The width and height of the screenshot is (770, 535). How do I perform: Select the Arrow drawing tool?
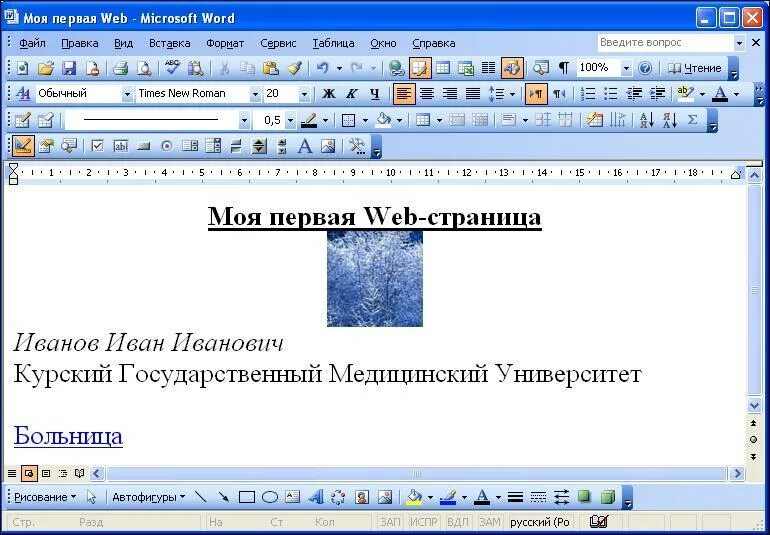[223, 497]
